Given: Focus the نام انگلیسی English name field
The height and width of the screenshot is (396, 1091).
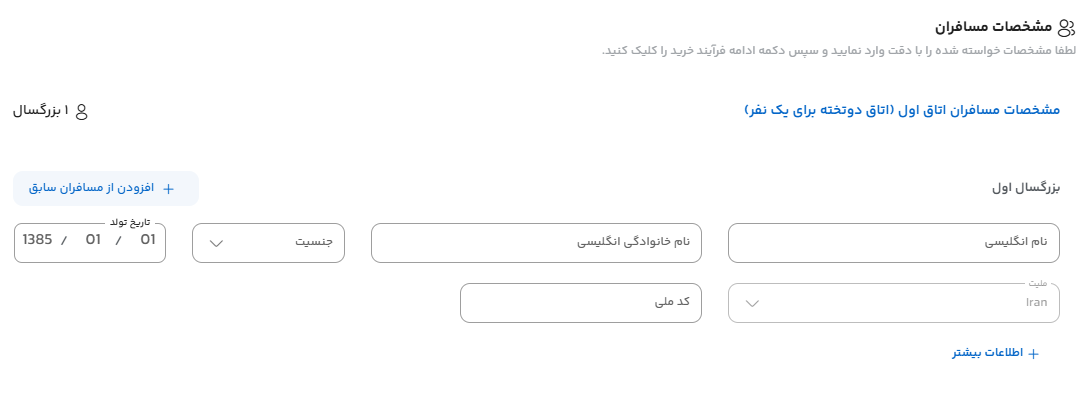Looking at the screenshot, I should [893, 243].
